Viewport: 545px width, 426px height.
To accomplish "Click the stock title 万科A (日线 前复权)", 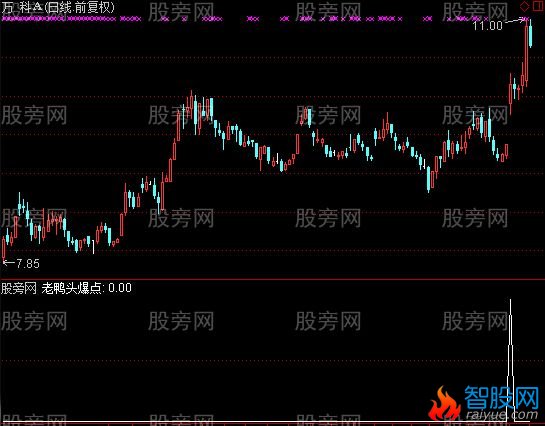I will coord(58,7).
